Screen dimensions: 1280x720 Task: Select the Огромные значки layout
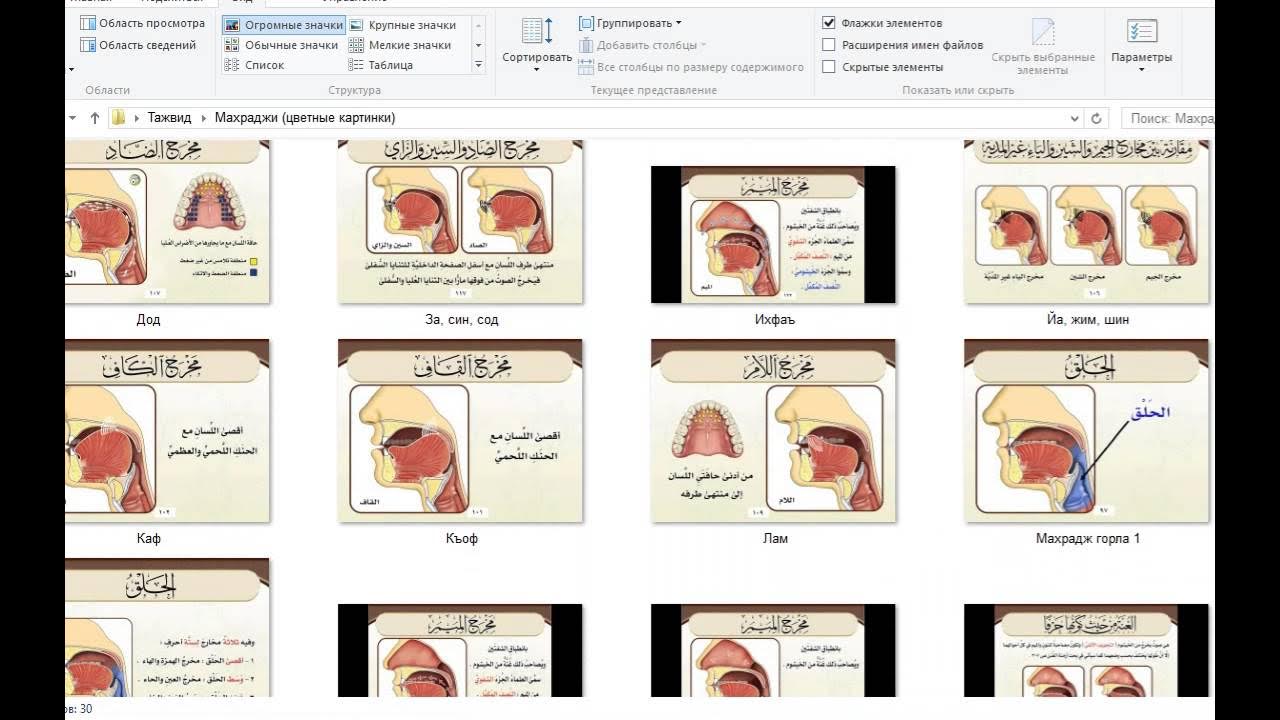tap(284, 25)
